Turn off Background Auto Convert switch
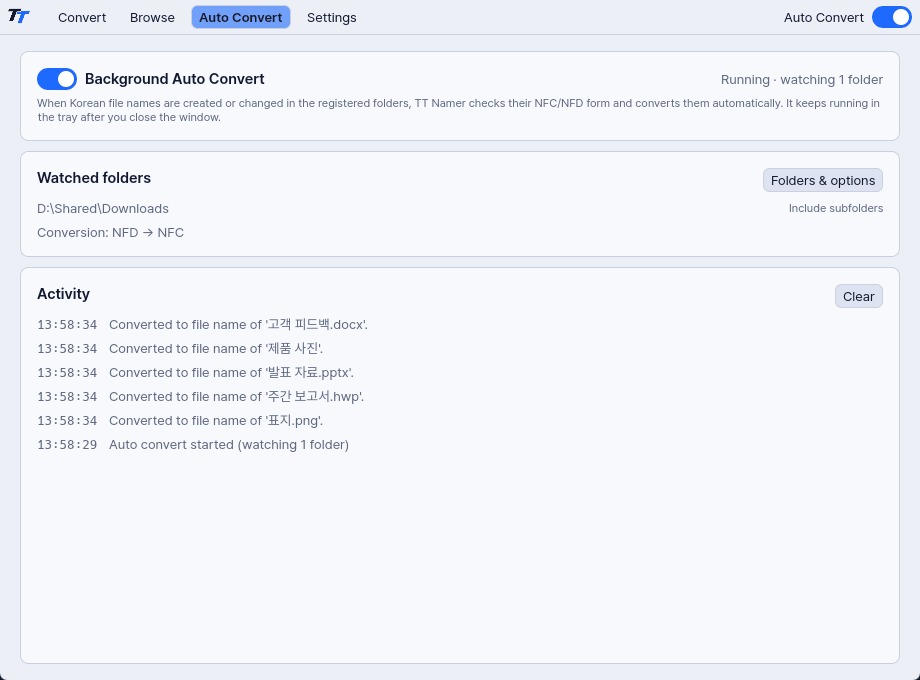The height and width of the screenshot is (680, 920). pos(57,79)
